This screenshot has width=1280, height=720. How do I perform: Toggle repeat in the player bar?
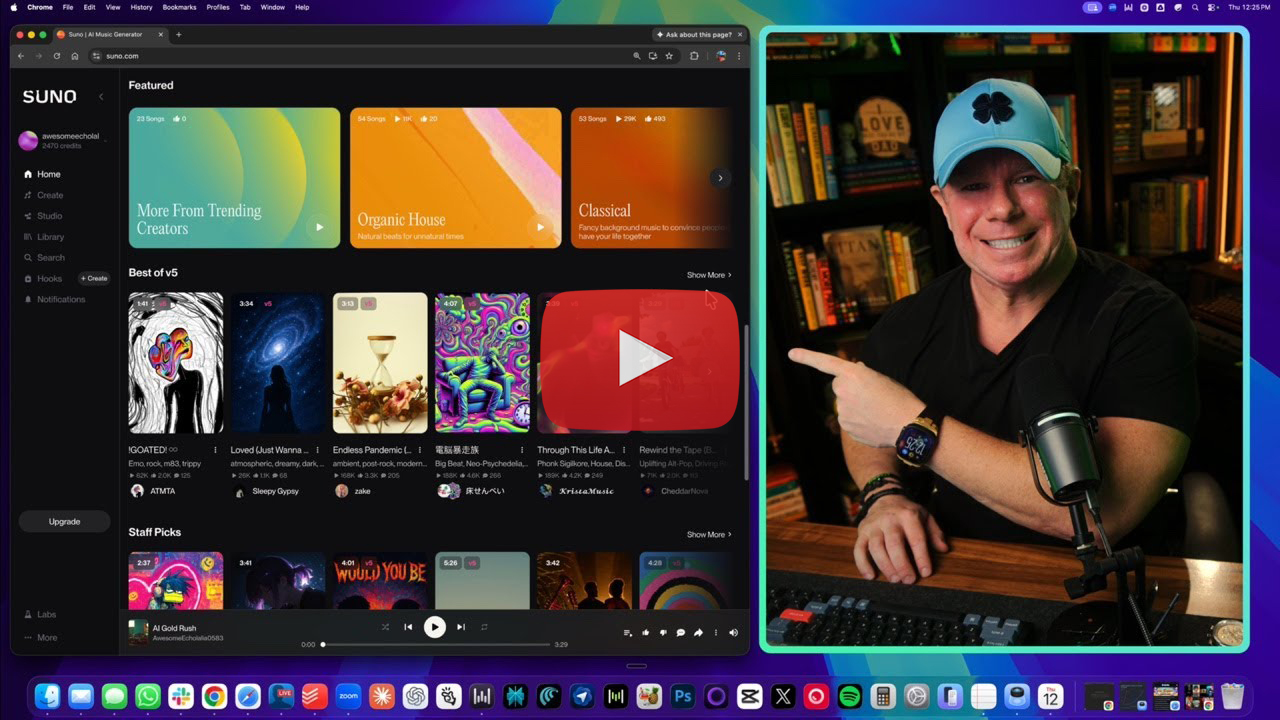484,627
